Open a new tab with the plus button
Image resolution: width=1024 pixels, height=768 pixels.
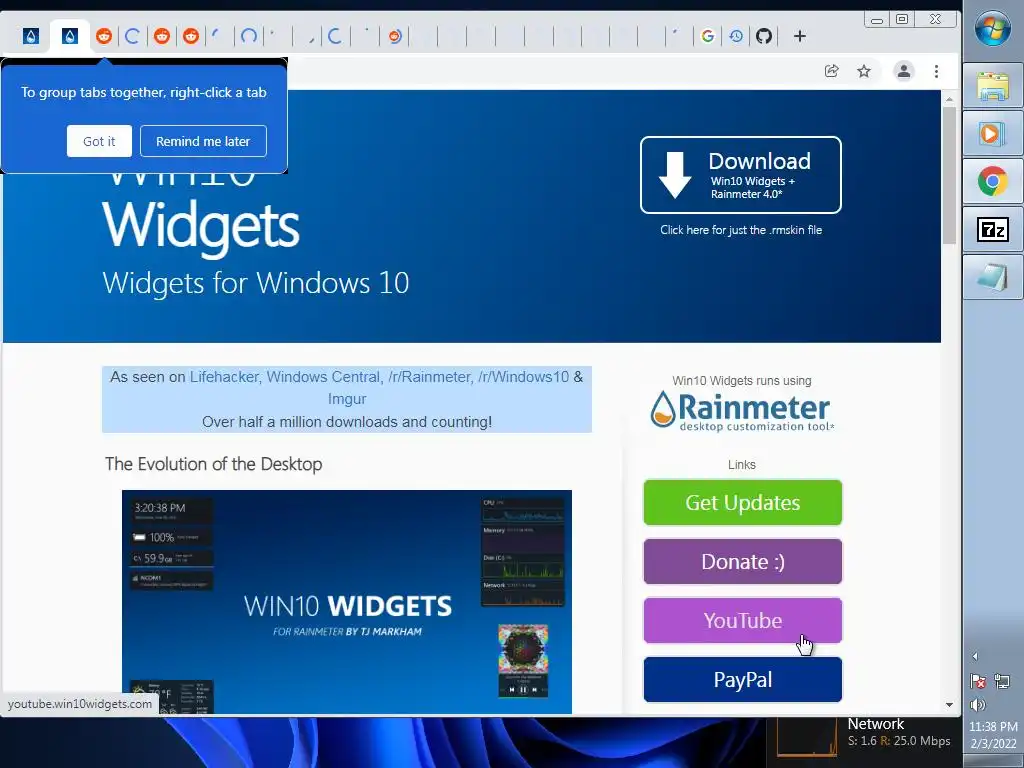(x=800, y=36)
